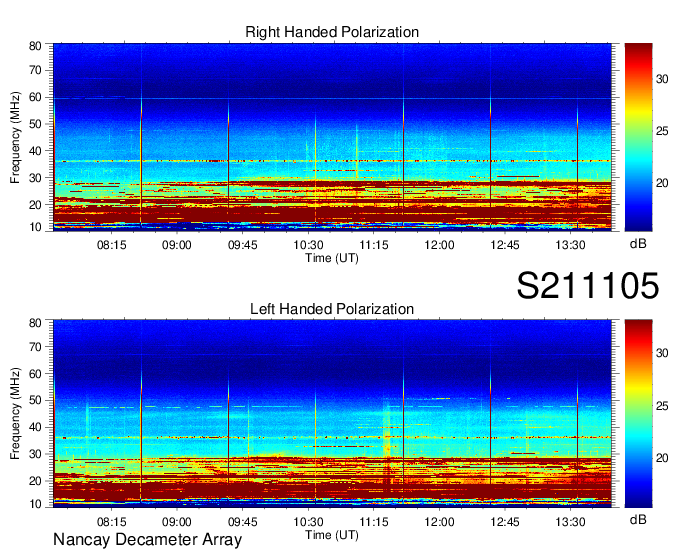Click 12:00 tick under Left Handed plot
The height and width of the screenshot is (552, 680).
tap(439, 522)
